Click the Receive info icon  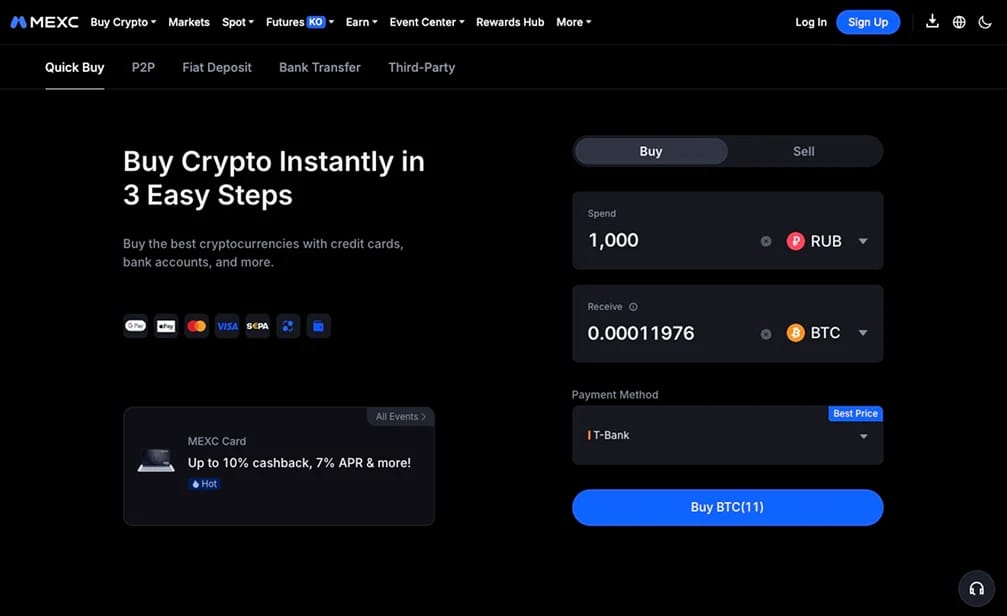[x=633, y=307]
